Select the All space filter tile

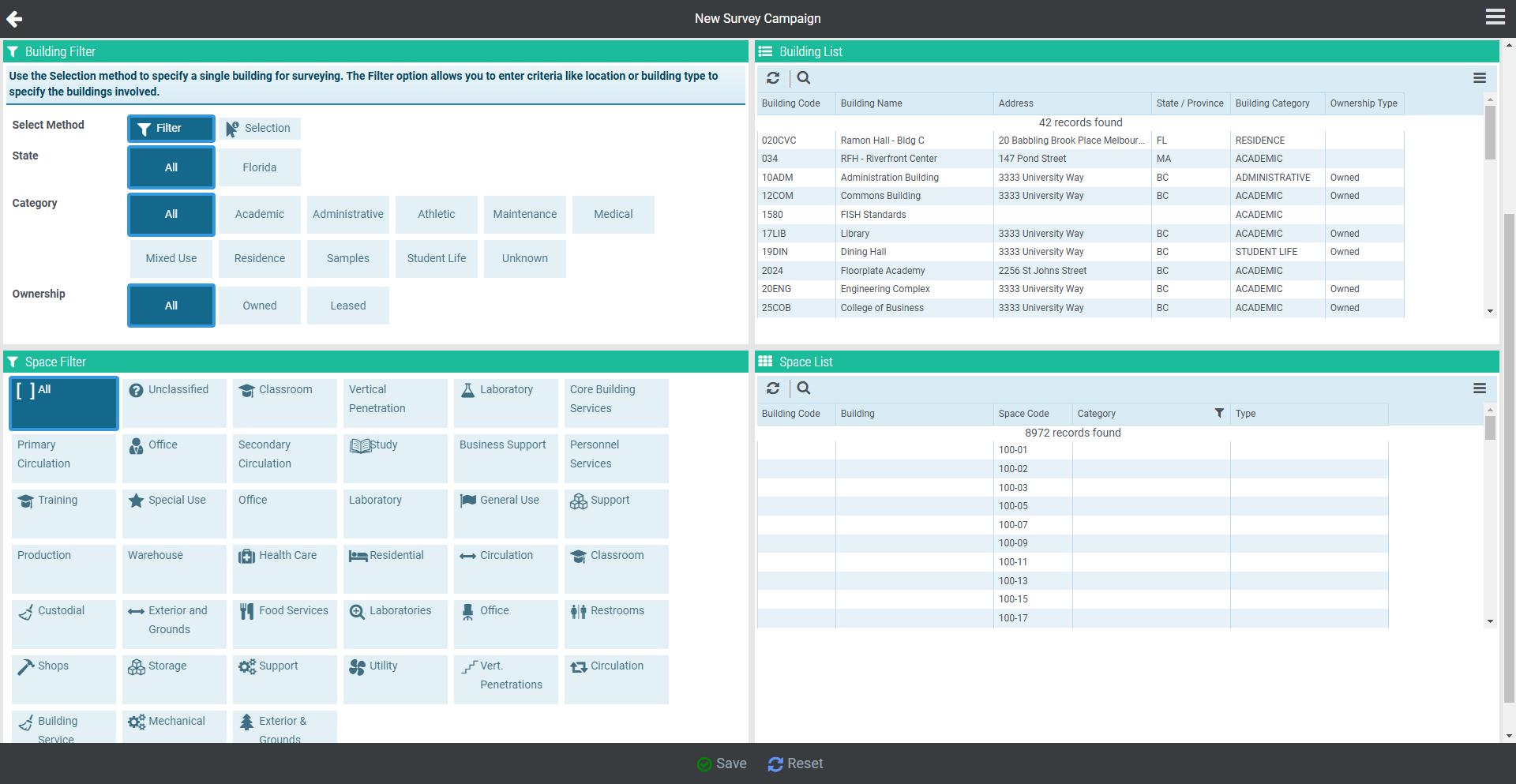click(x=64, y=403)
